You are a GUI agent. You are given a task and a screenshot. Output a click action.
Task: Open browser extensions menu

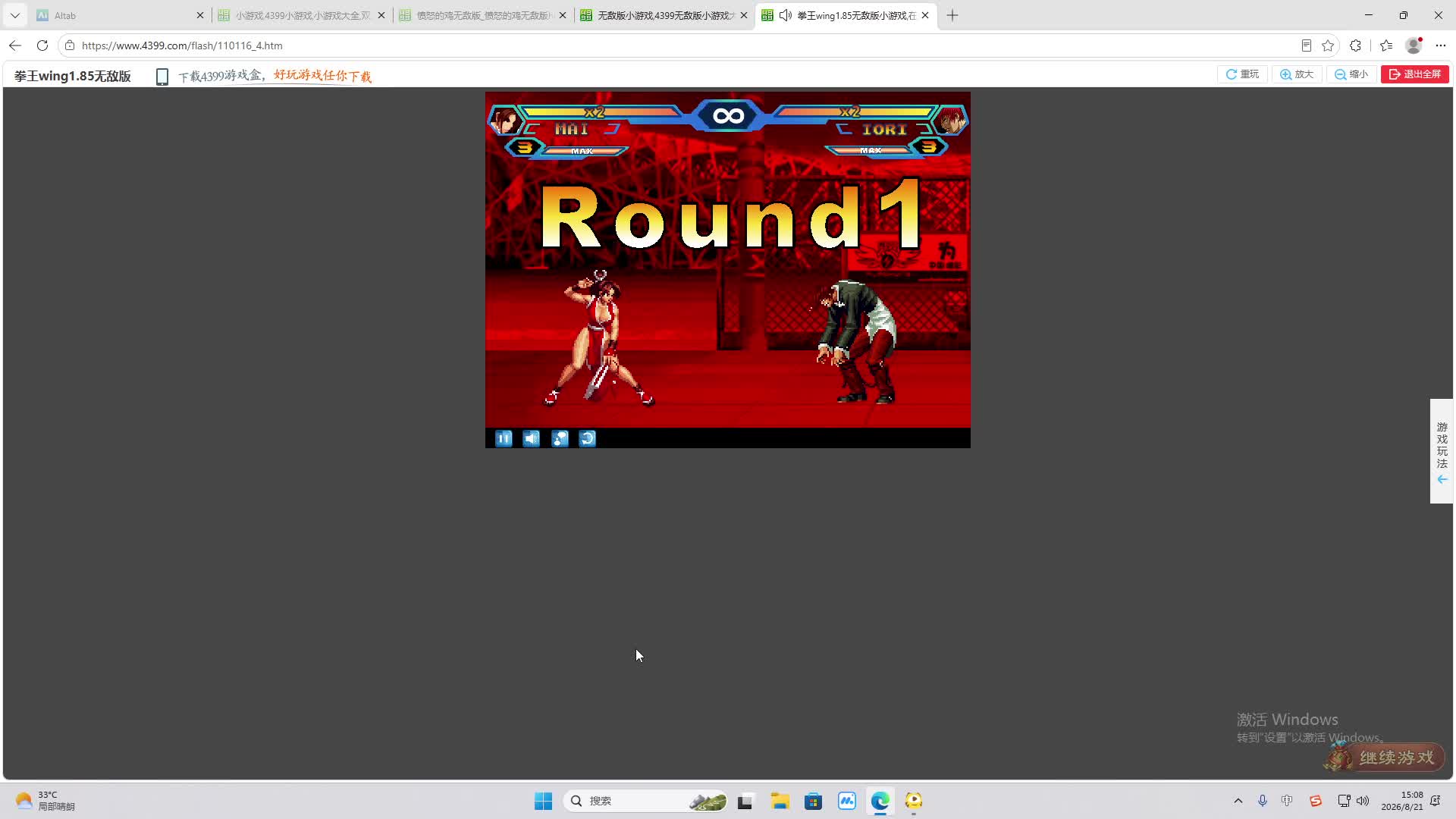[1356, 45]
